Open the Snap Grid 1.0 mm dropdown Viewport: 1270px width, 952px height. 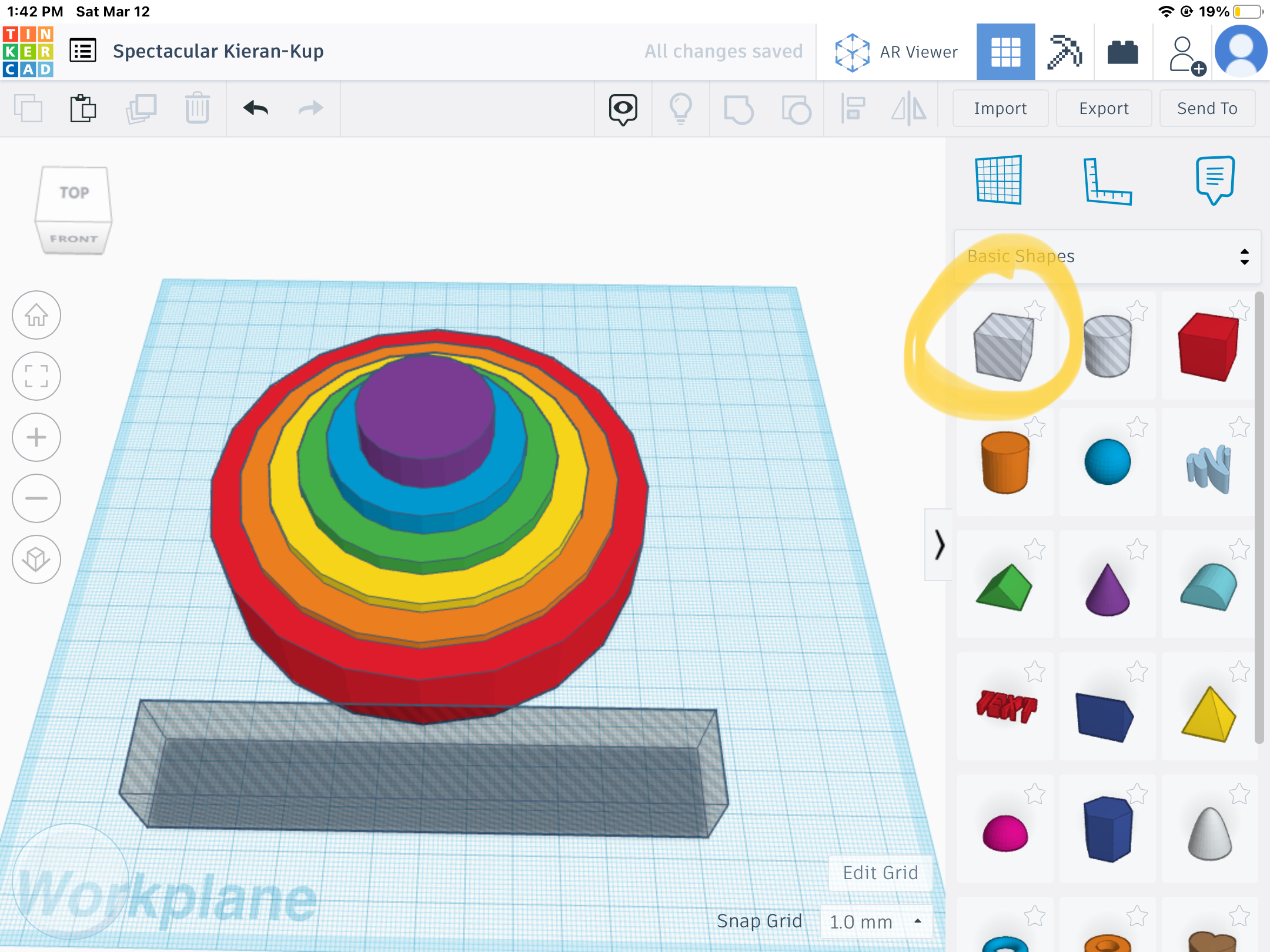[x=875, y=921]
